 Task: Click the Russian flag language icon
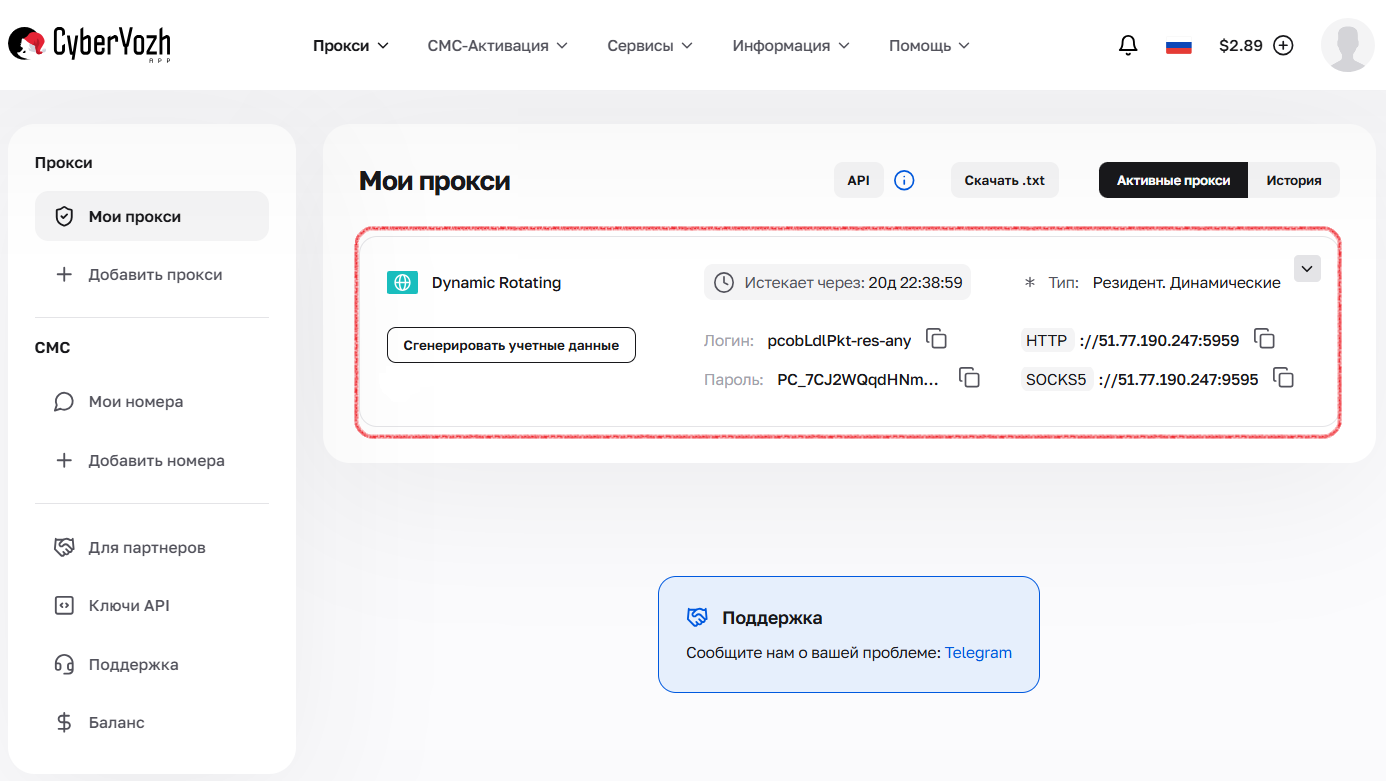(x=1178, y=45)
